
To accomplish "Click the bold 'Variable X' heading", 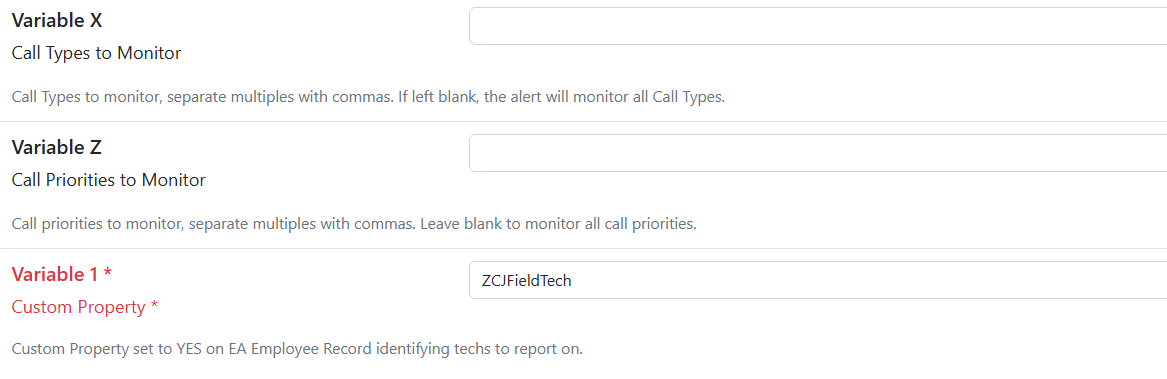I will pos(57,21).
